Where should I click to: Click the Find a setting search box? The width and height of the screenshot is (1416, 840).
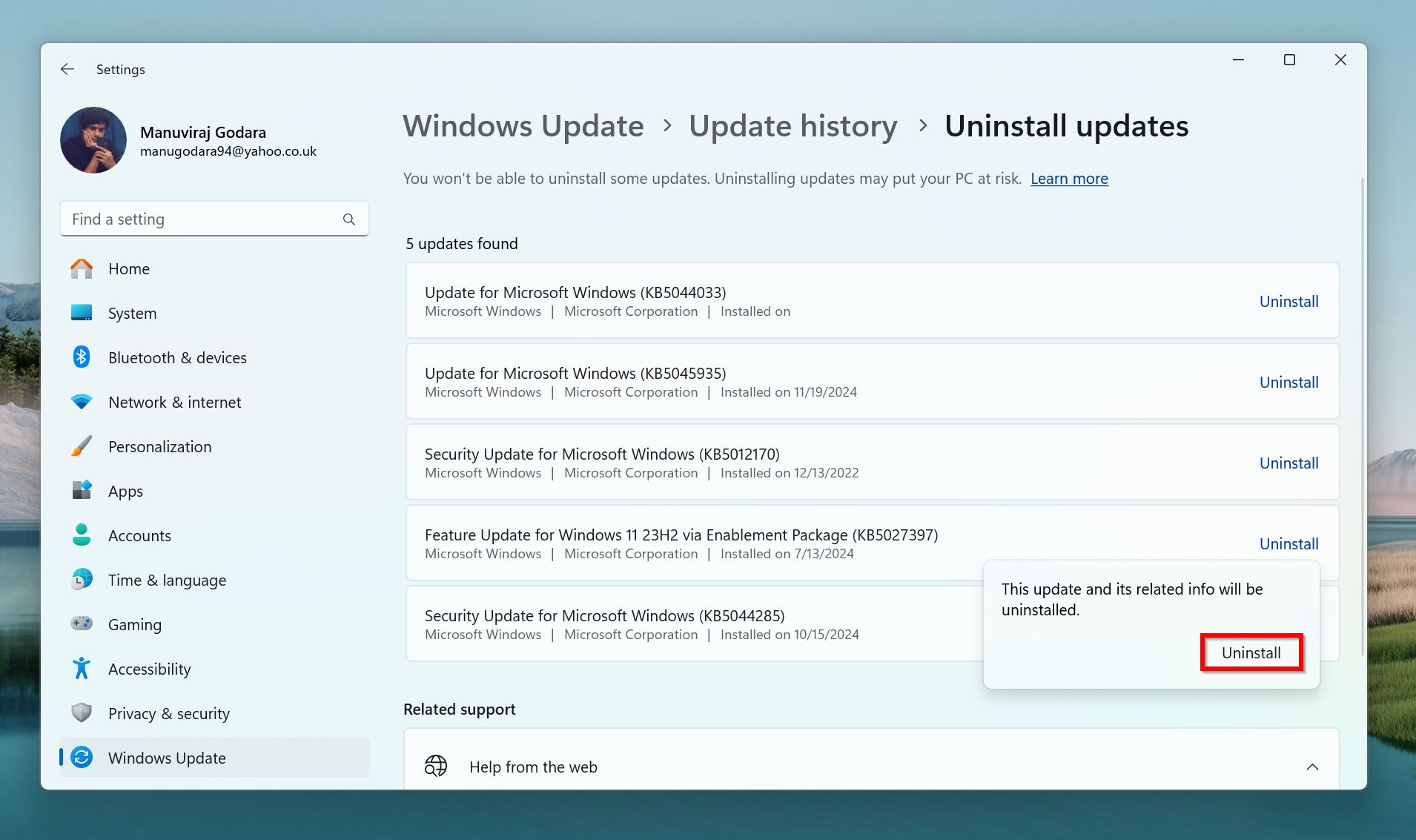click(214, 219)
